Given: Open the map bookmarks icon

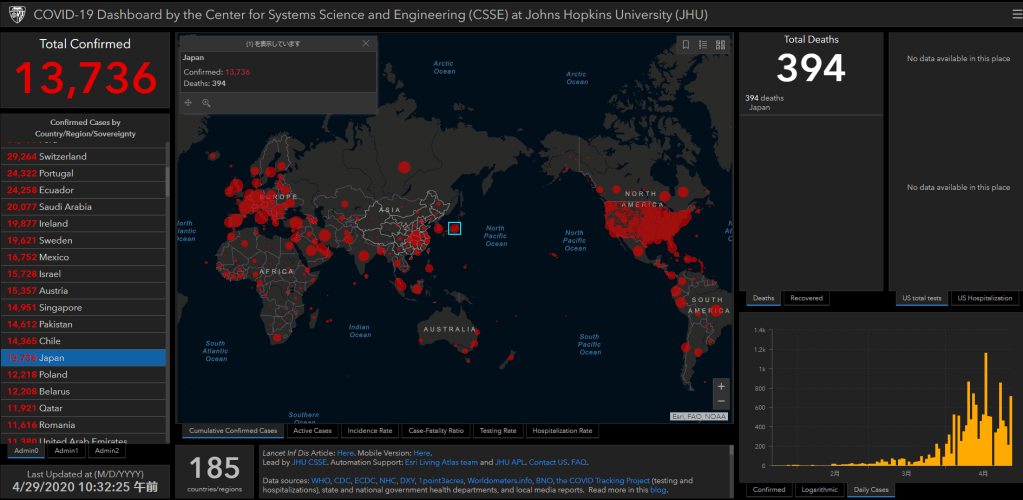Looking at the screenshot, I should tap(685, 44).
